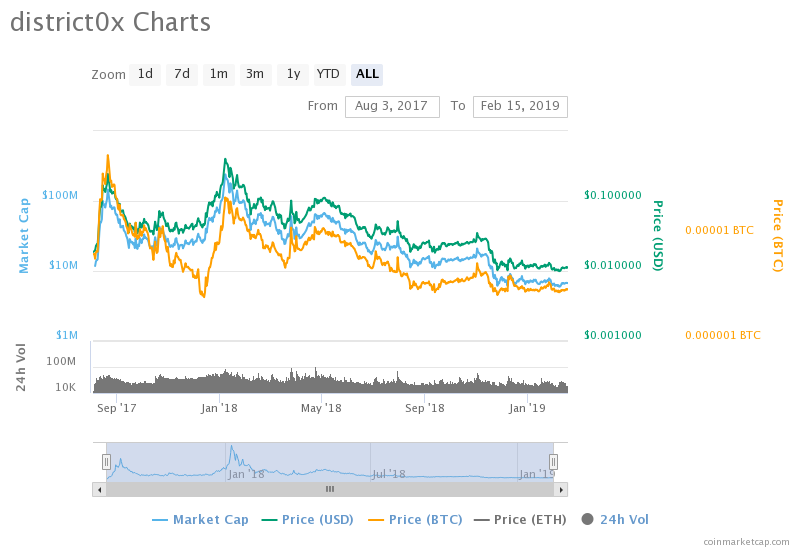
Task: Click the $10M market cap axis label
Action: click(63, 265)
